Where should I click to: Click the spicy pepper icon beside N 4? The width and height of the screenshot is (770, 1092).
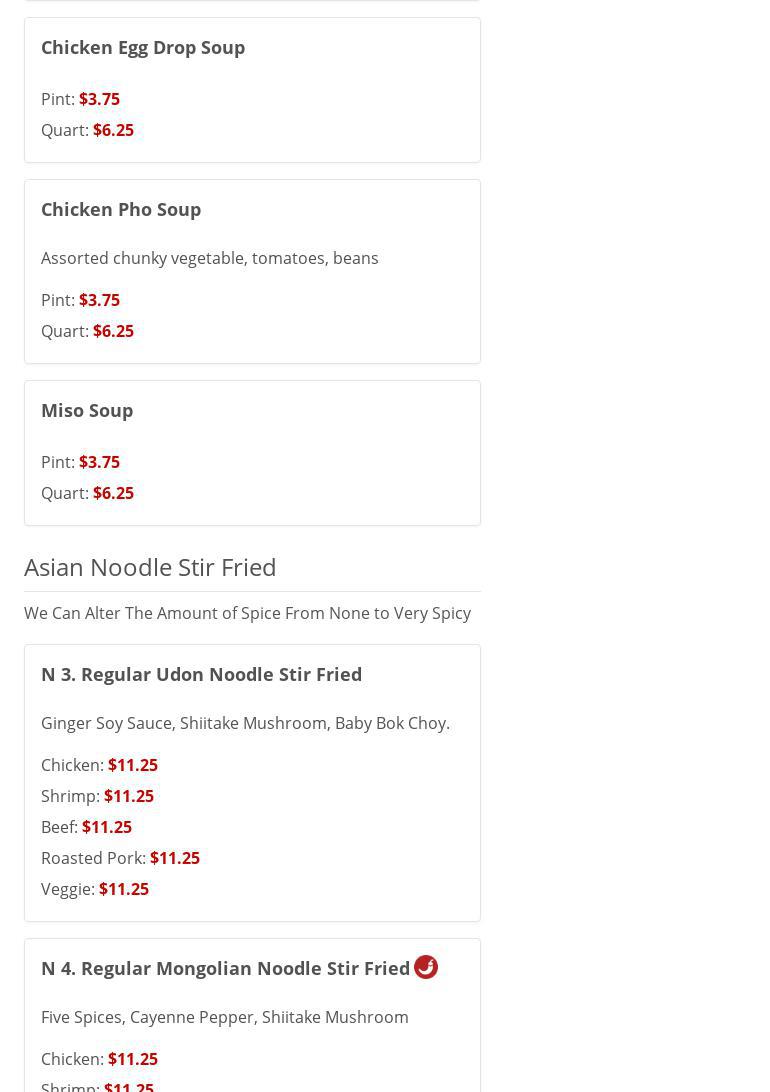(426, 967)
